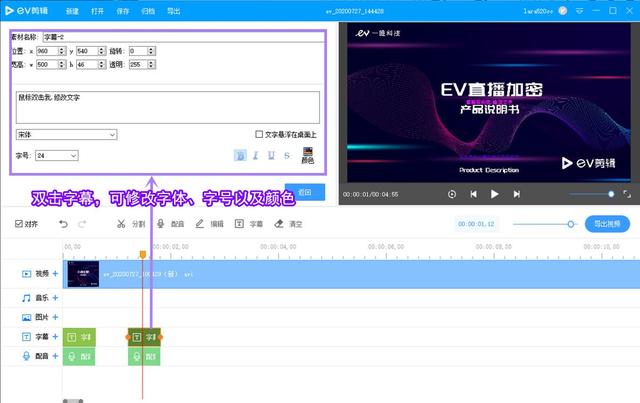Decrease the 透明 opacity value stepper
Screen dimensions: 640x403
151,67
